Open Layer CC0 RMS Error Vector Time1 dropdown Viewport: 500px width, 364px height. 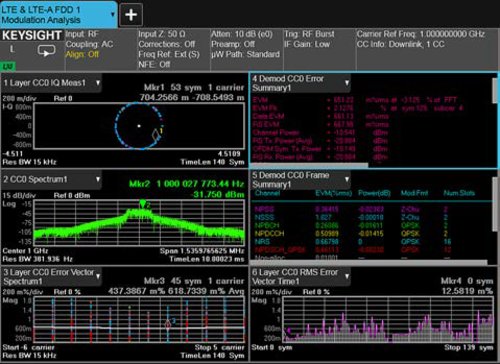(347, 276)
